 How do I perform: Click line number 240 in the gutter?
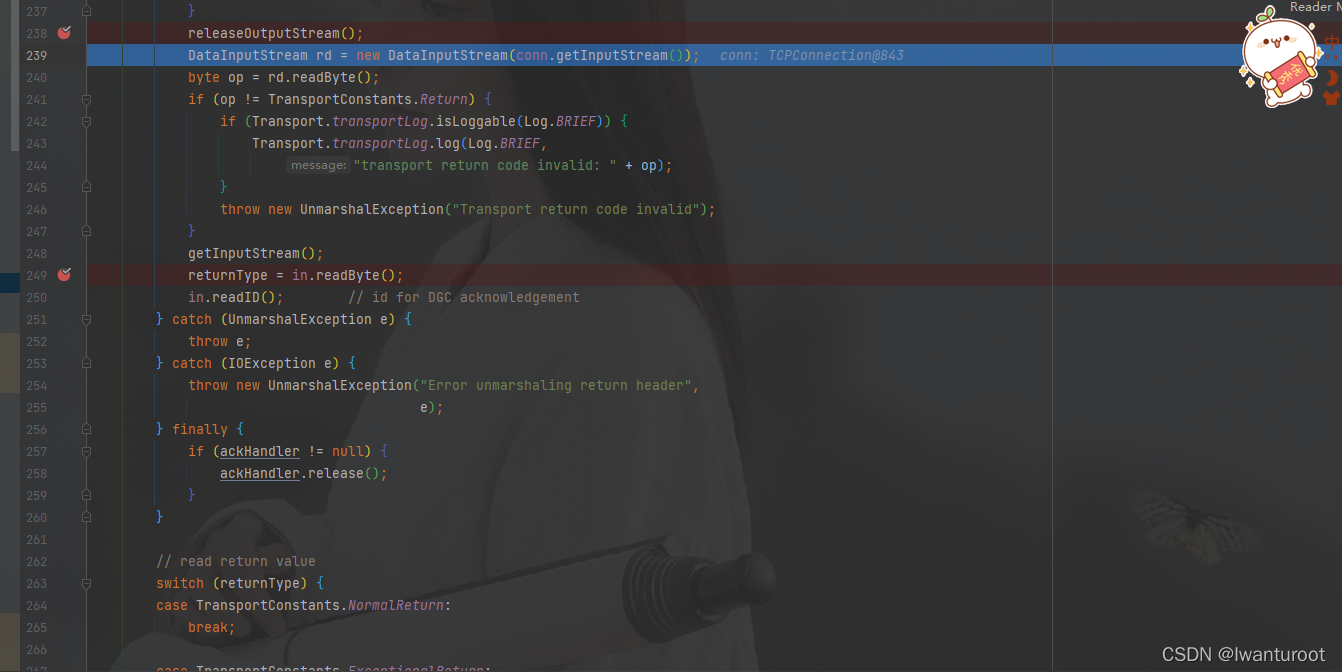[x=36, y=77]
